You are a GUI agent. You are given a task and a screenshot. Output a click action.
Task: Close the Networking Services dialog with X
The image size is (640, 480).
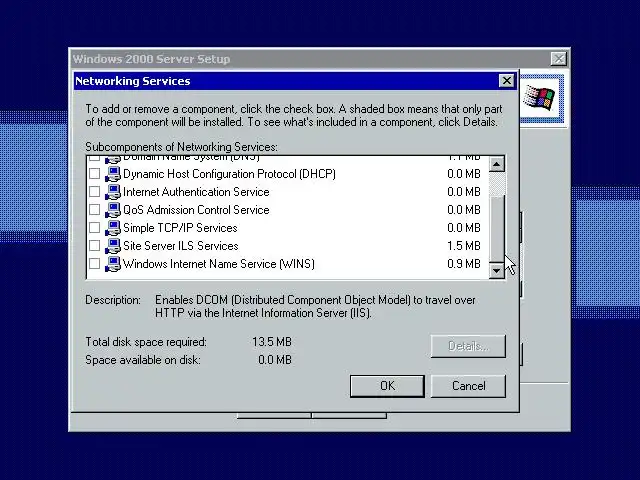click(x=507, y=81)
